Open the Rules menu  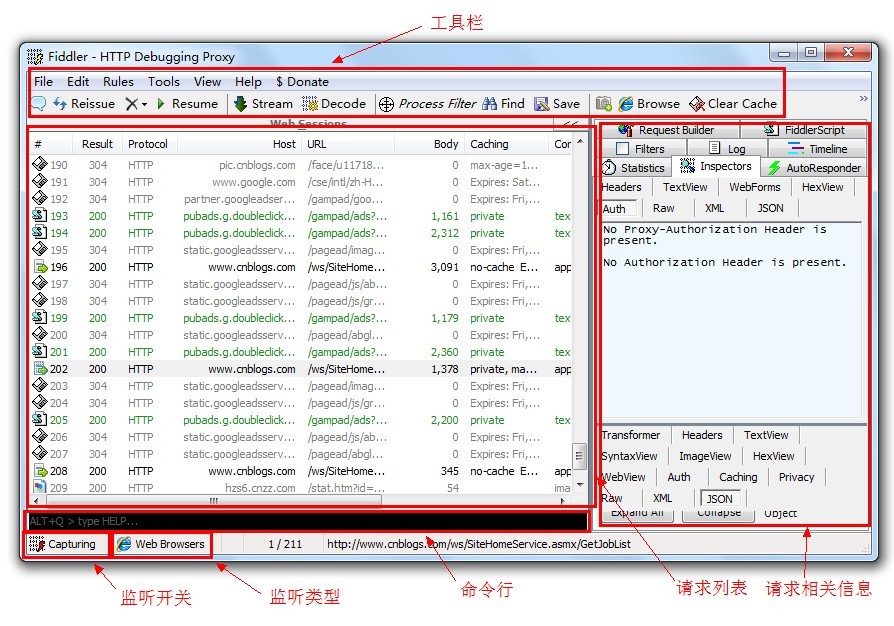coord(118,82)
